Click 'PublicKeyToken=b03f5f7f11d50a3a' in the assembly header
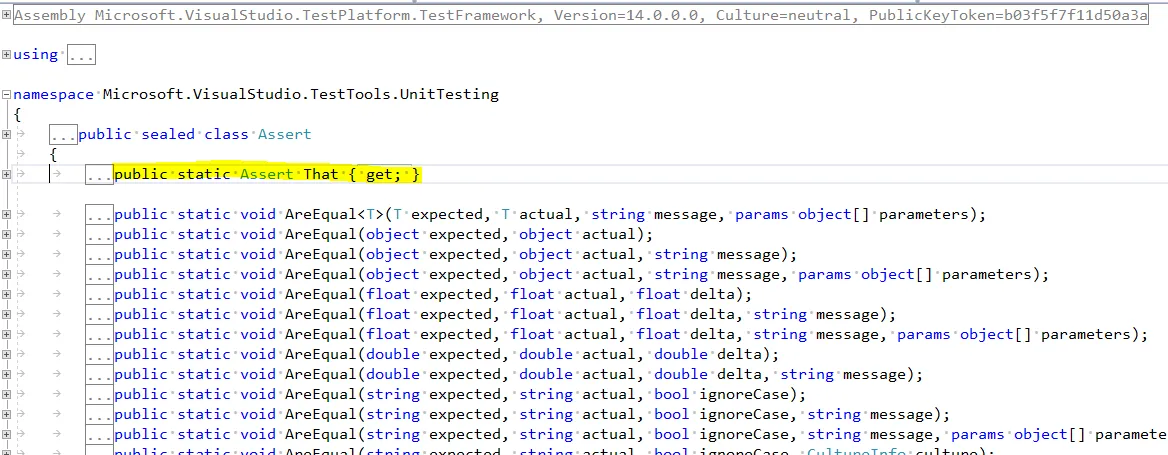This screenshot has height=455, width=1168. coord(1008,16)
